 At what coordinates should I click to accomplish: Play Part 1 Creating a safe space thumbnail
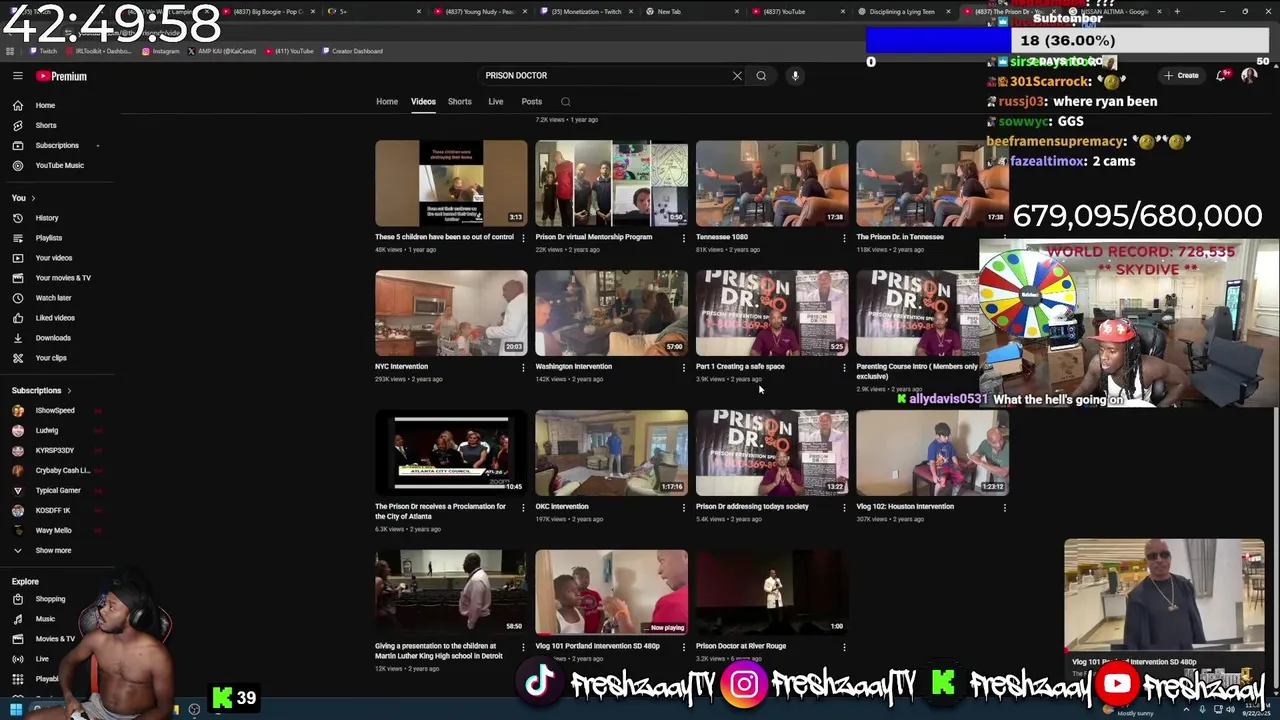click(x=772, y=313)
